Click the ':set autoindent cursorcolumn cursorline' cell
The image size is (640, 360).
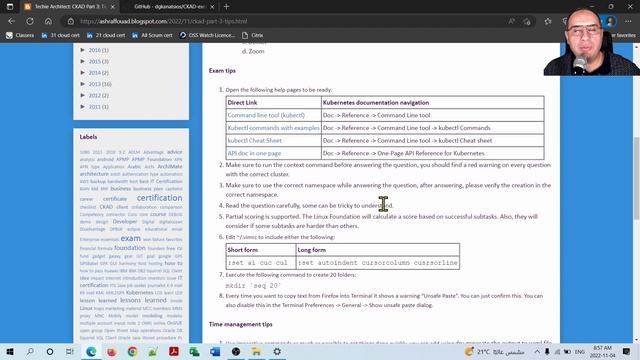(x=378, y=262)
